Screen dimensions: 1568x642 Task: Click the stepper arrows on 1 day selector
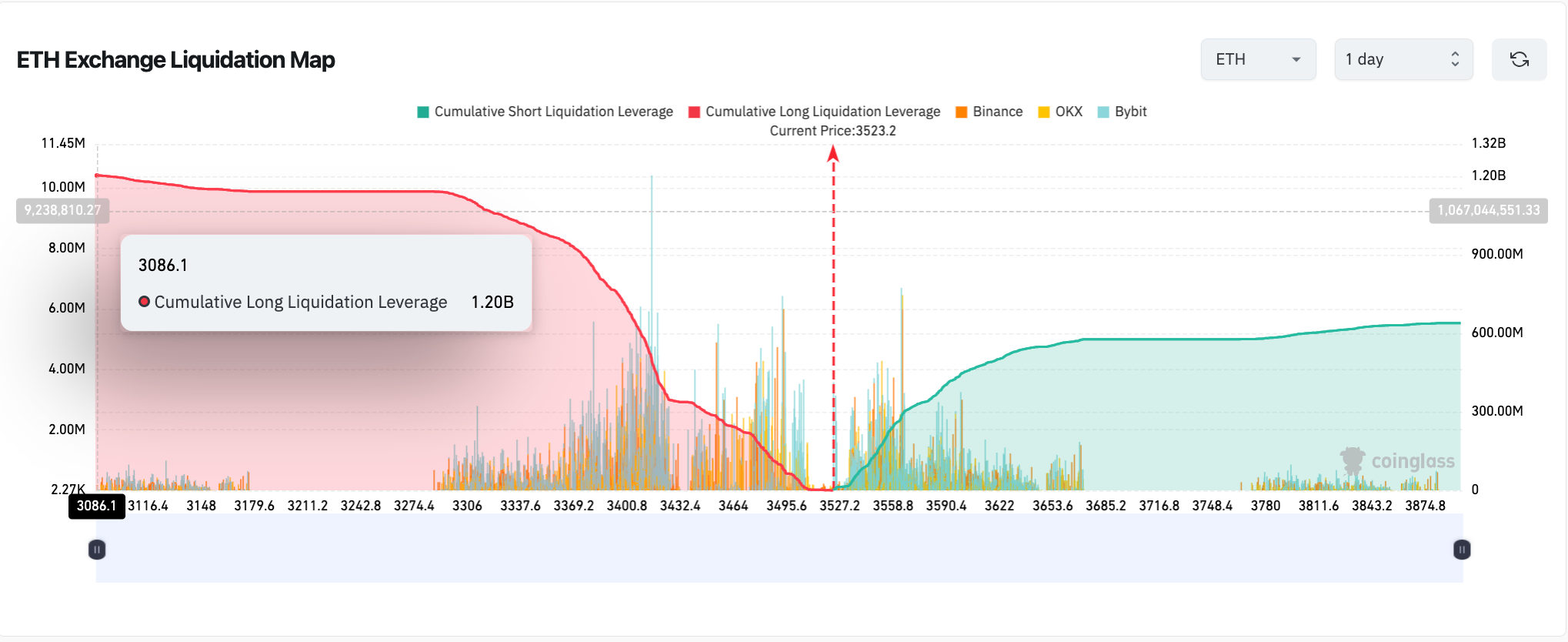(1455, 59)
